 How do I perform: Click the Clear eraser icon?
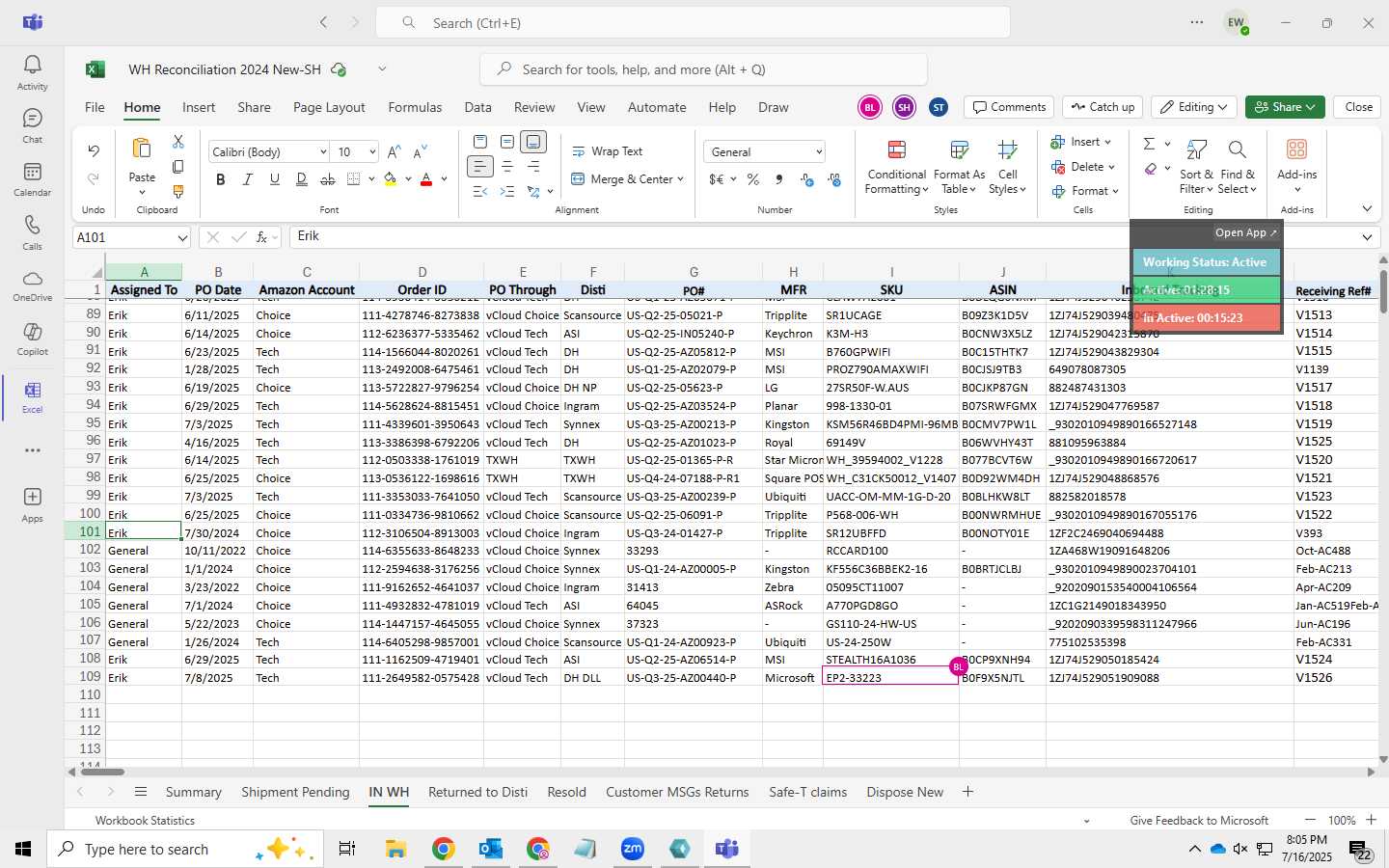1150,169
